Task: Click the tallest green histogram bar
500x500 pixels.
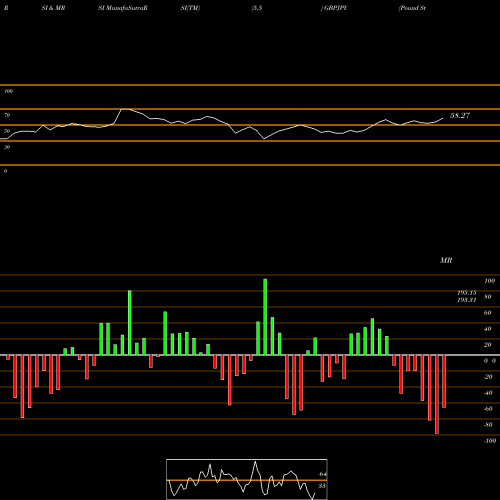Action: pyautogui.click(x=265, y=317)
